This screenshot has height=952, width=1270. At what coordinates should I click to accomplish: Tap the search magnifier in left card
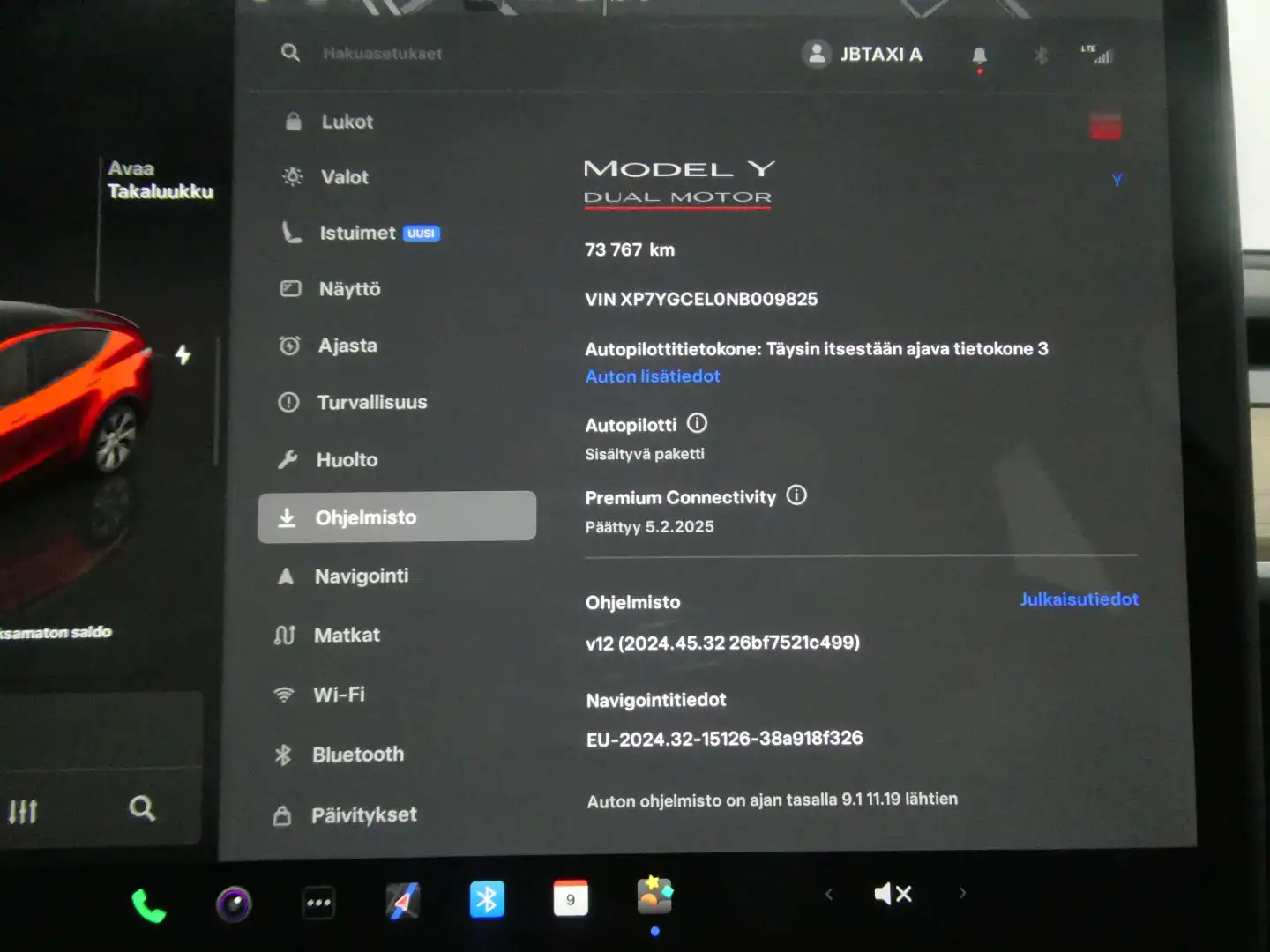[x=142, y=808]
